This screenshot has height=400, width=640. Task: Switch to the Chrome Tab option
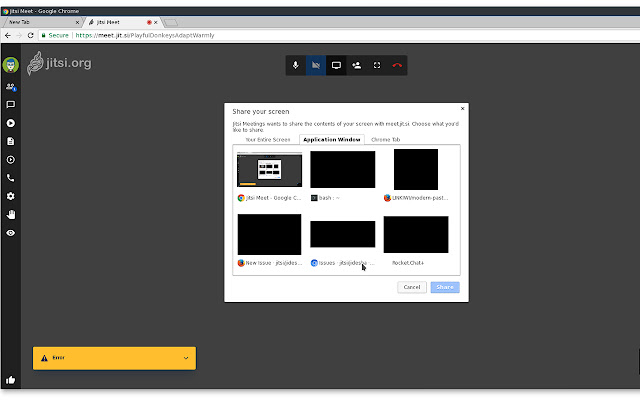385,140
